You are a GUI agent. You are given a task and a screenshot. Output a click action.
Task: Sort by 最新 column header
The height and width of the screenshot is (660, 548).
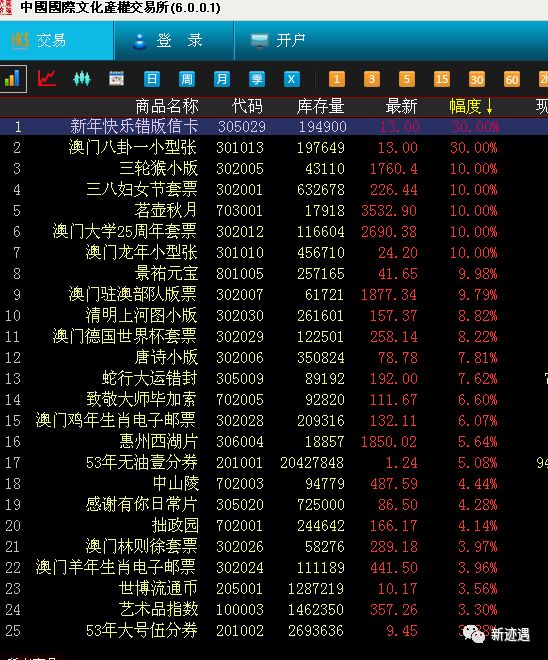pyautogui.click(x=401, y=106)
